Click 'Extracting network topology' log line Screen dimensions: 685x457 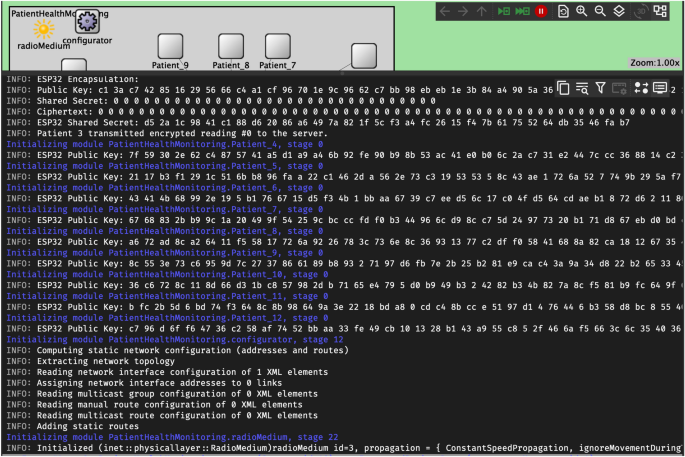click(90, 361)
